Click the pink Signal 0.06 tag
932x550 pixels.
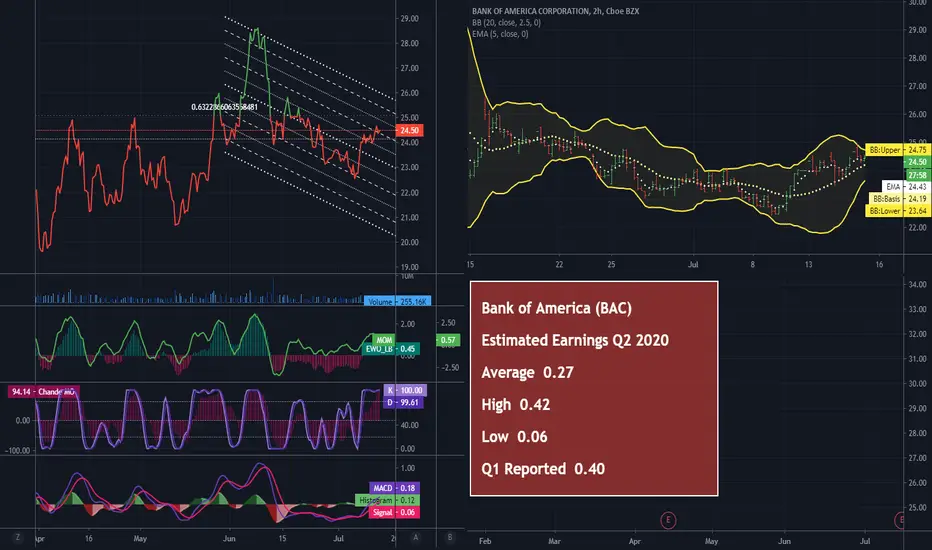[x=394, y=513]
